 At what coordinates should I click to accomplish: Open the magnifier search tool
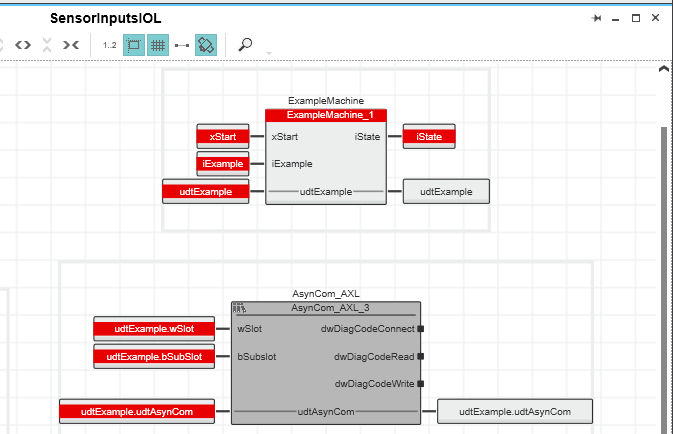click(245, 45)
